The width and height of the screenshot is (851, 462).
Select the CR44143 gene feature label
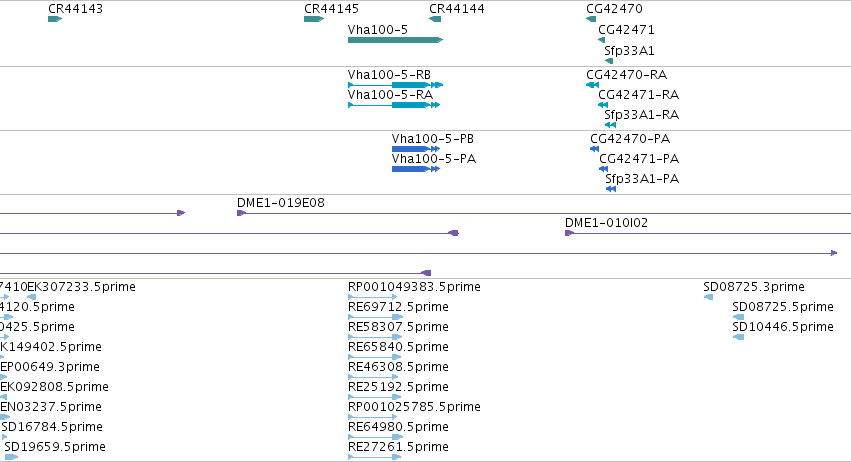tap(75, 9)
